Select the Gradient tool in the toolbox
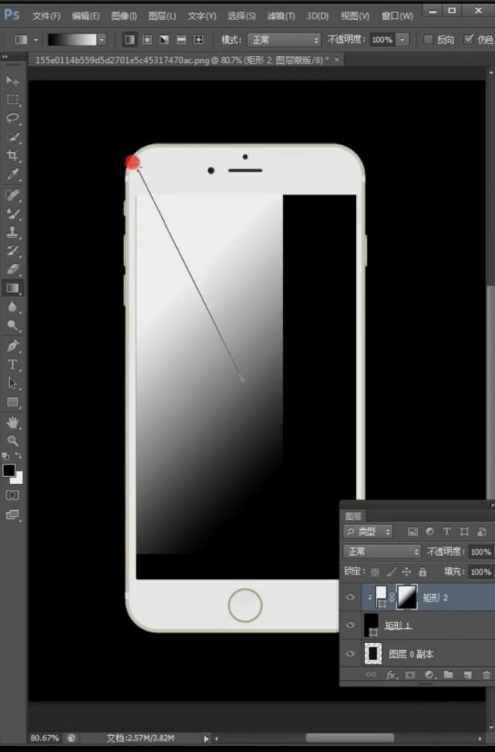 click(x=12, y=288)
